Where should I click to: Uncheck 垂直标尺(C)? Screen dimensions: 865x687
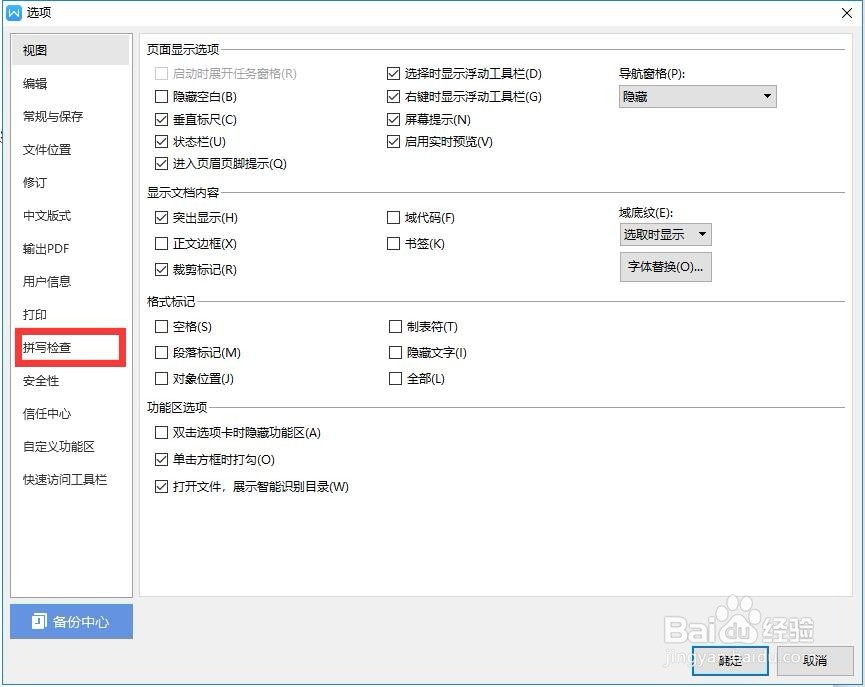click(161, 119)
